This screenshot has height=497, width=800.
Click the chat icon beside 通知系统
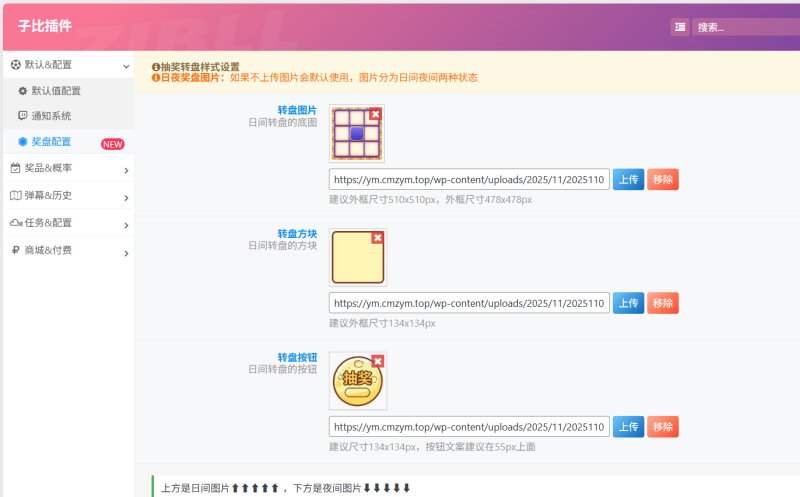coord(22,116)
